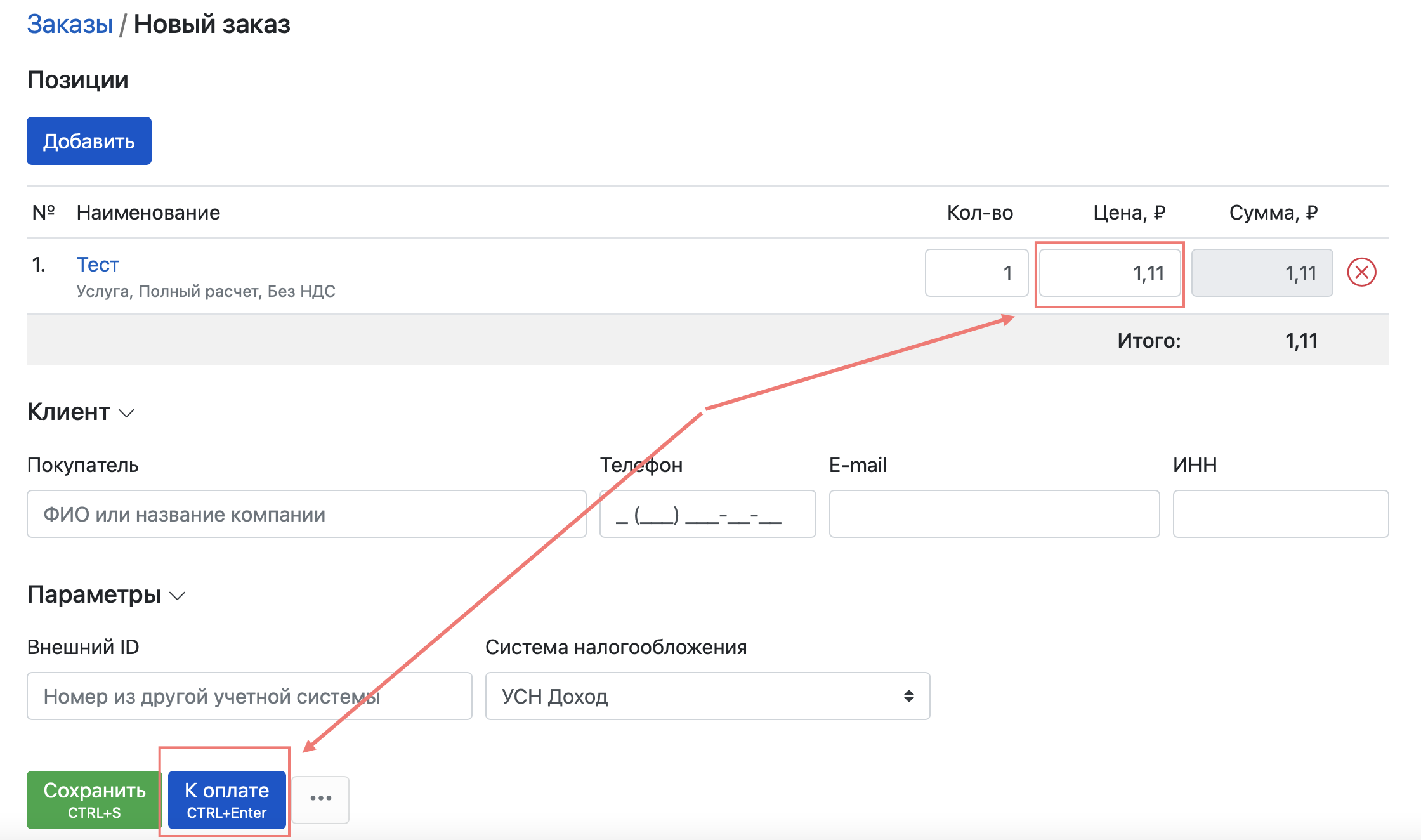The height and width of the screenshot is (840, 1421).
Task: Click the Услуга, Полный расчет, Без НДС text
Action: [206, 291]
